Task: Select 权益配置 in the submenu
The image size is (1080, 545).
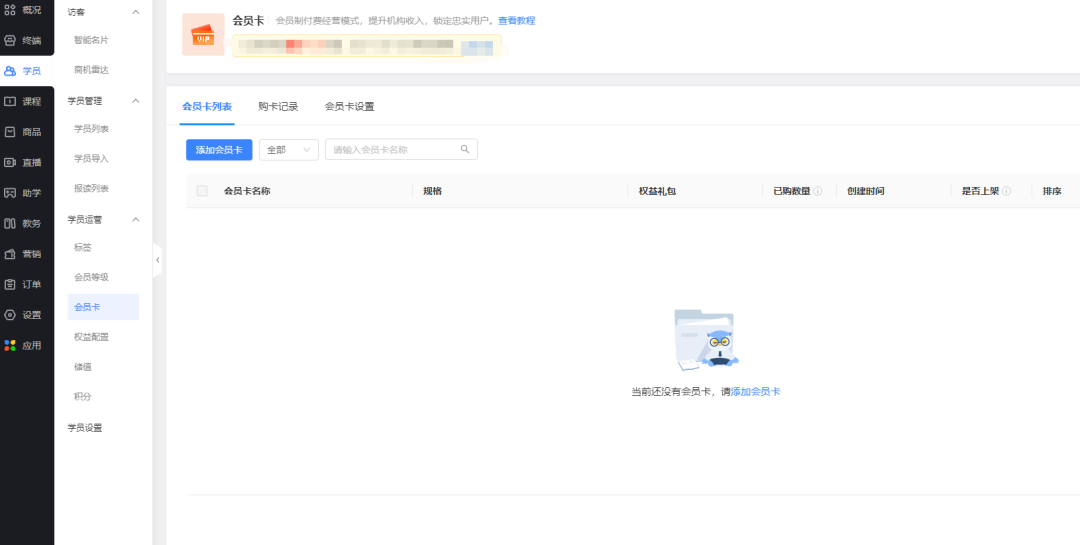Action: 91,337
